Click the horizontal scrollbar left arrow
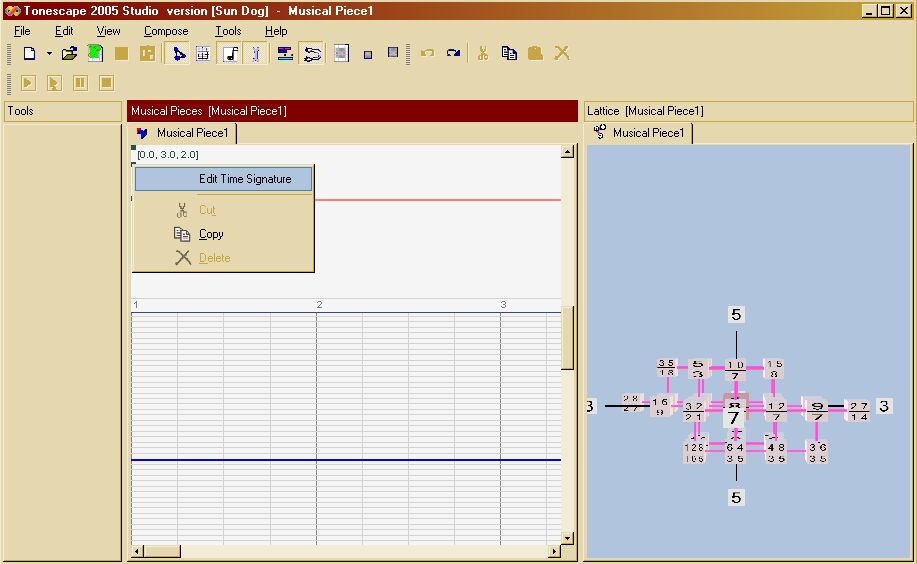917x564 pixels. [x=137, y=551]
